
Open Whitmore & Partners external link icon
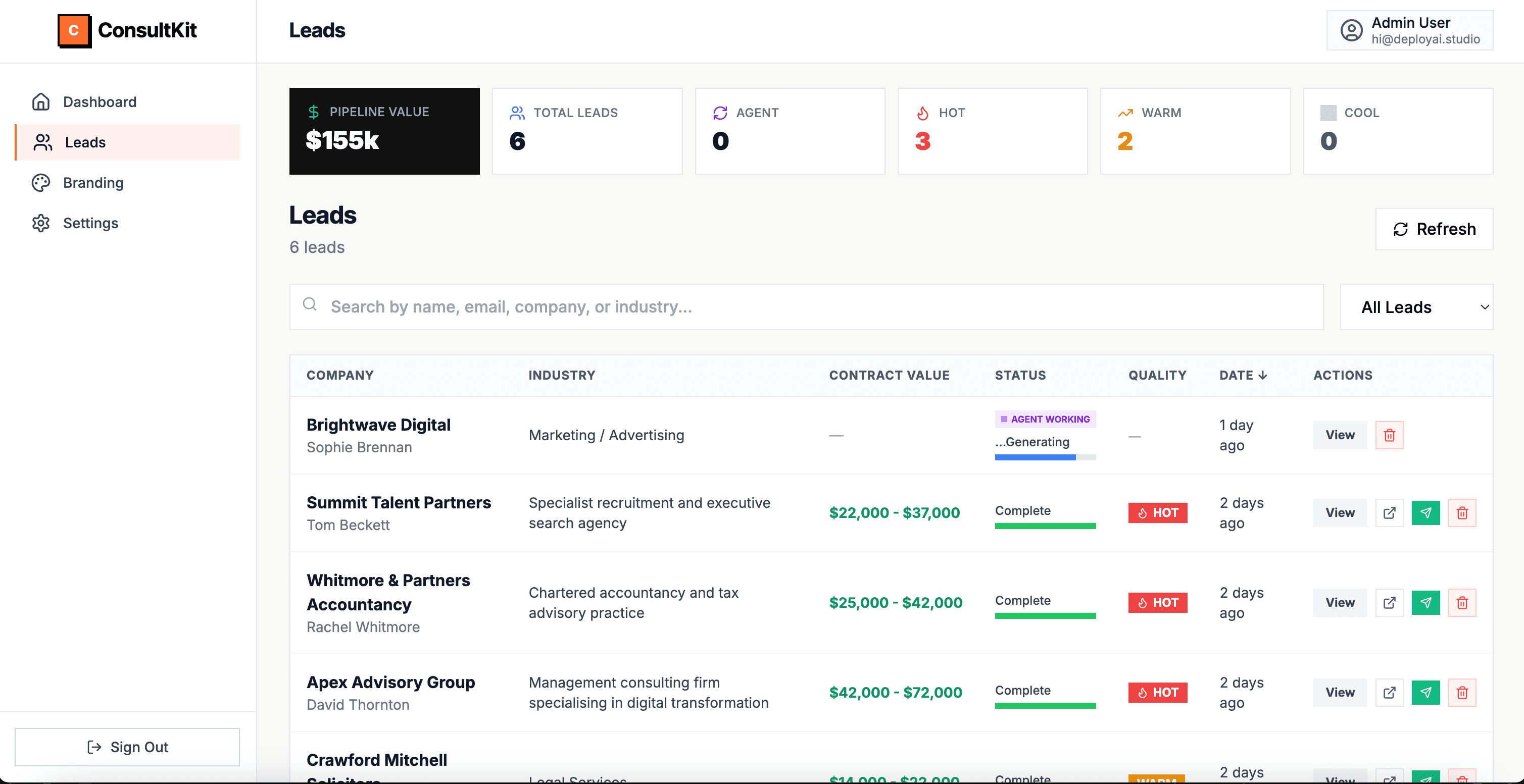1389,602
